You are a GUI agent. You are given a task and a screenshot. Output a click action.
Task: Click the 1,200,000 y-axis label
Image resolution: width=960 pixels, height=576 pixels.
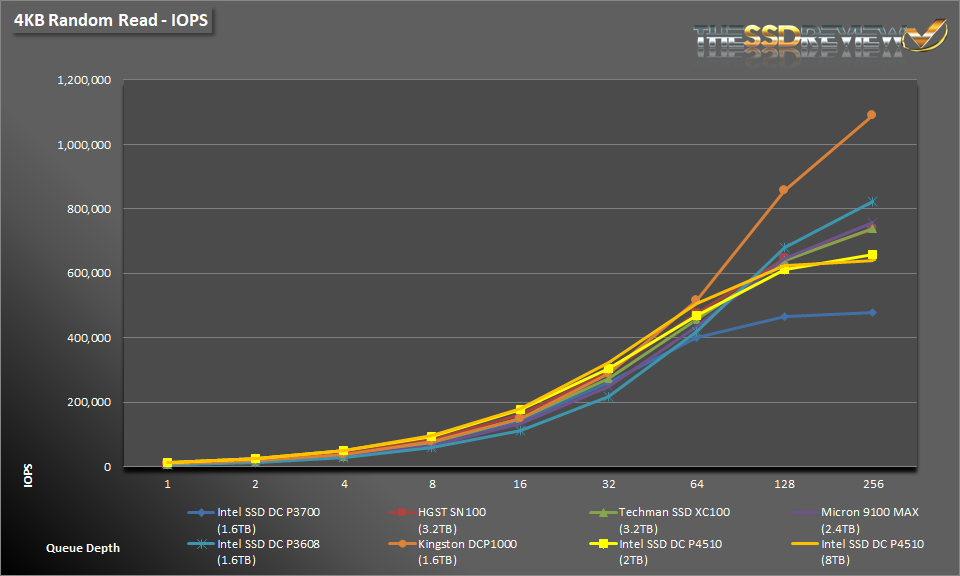83,80
